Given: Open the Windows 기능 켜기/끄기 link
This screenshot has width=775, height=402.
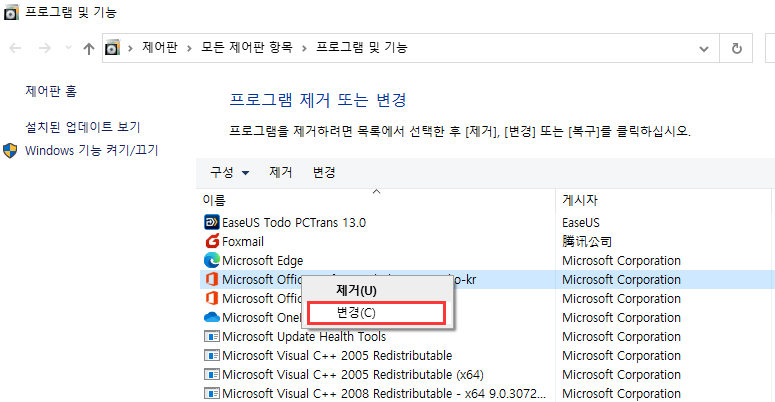Looking at the screenshot, I should point(91,150).
